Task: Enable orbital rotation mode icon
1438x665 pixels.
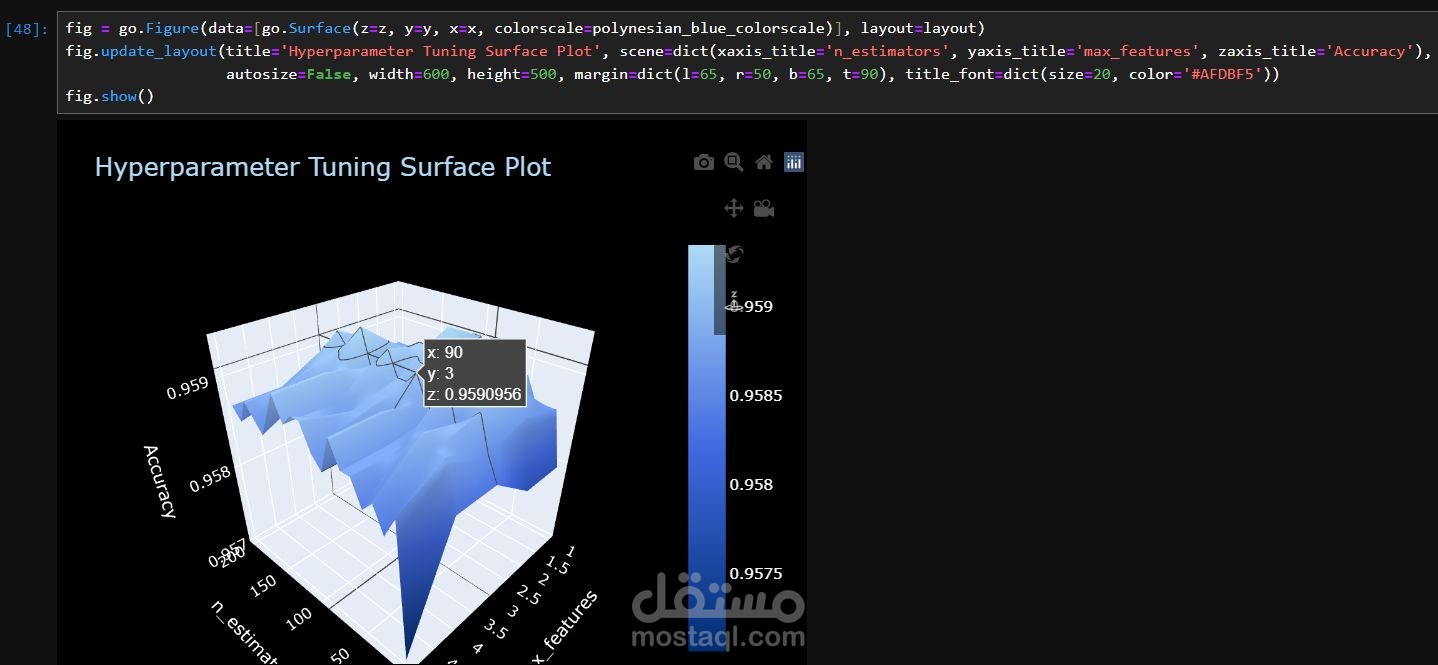Action: [x=733, y=254]
